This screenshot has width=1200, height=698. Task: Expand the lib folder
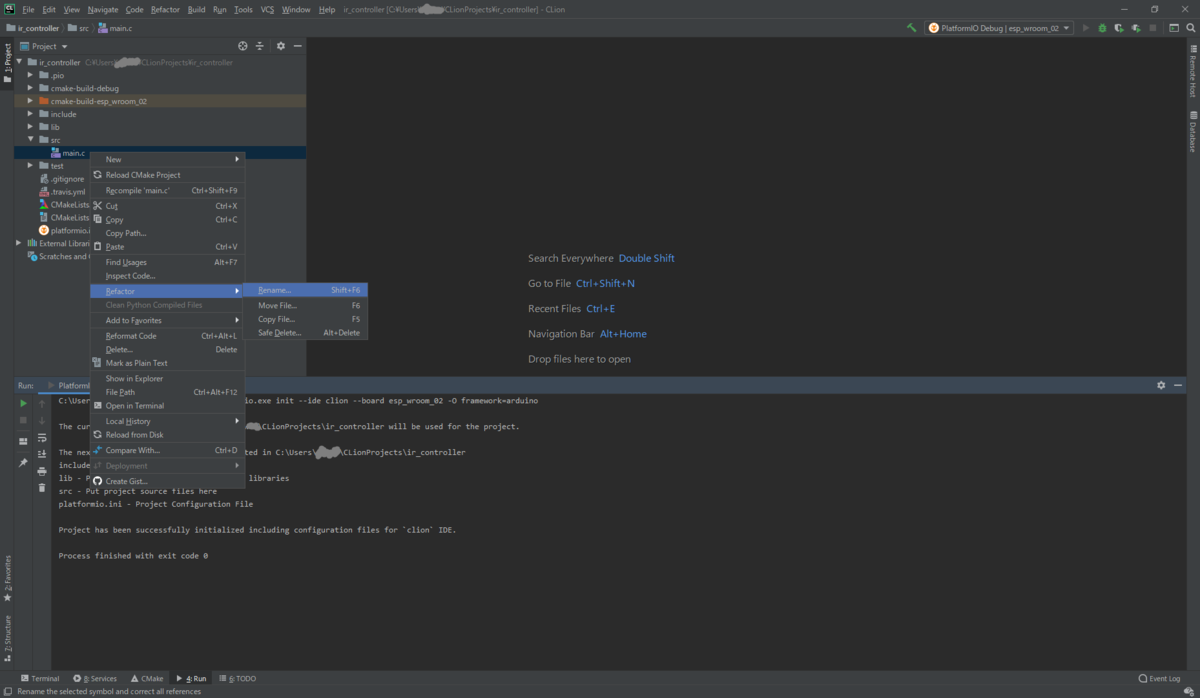[31, 127]
